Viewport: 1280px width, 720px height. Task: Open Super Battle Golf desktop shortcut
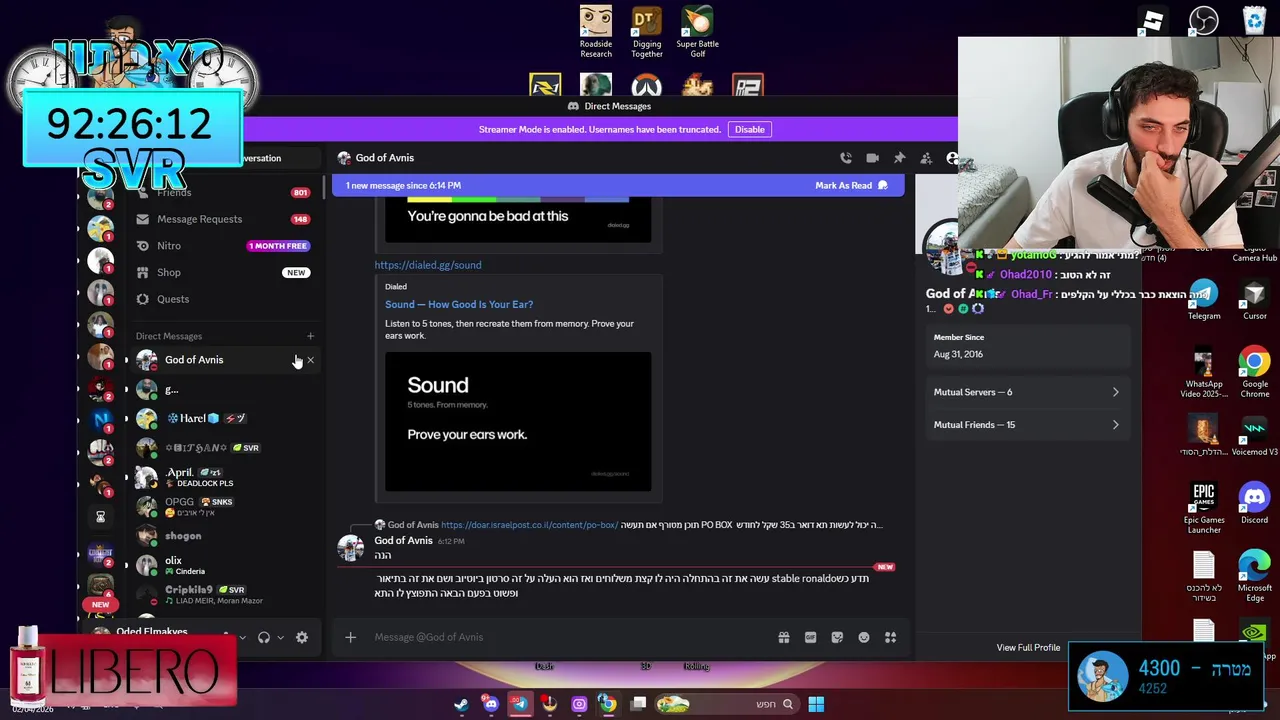[x=698, y=32]
